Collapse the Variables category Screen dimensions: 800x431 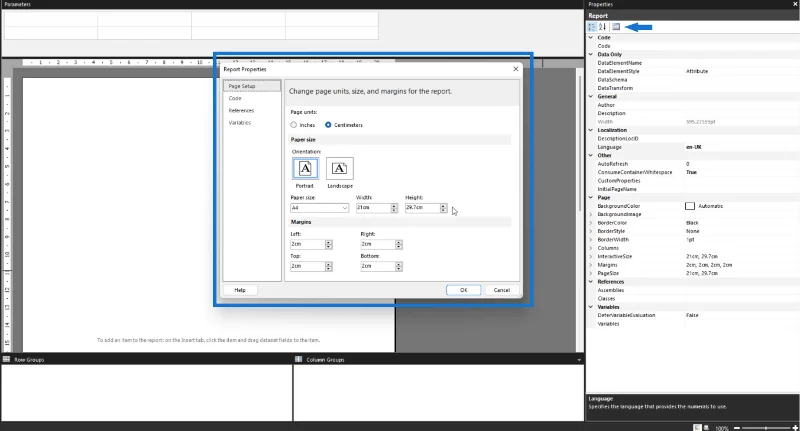point(591,307)
